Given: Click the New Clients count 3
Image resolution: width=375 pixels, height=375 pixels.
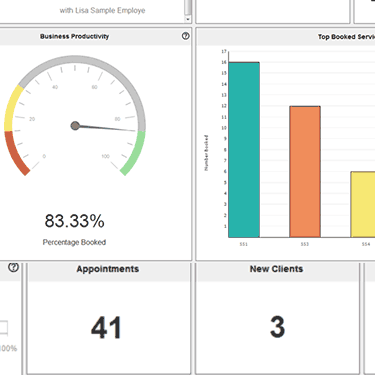Looking at the screenshot, I should pyautogui.click(x=277, y=327).
